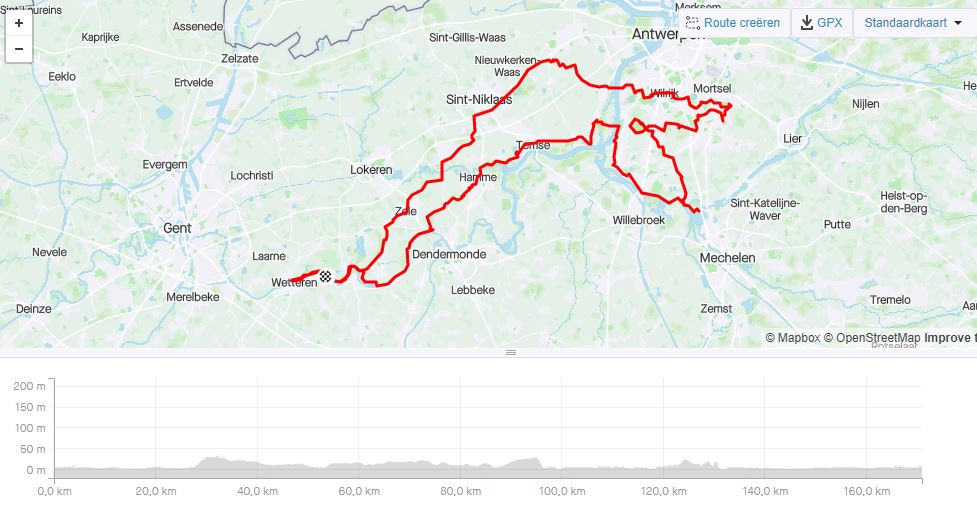The height and width of the screenshot is (515, 977).
Task: Download the GPX file
Action: click(821, 23)
